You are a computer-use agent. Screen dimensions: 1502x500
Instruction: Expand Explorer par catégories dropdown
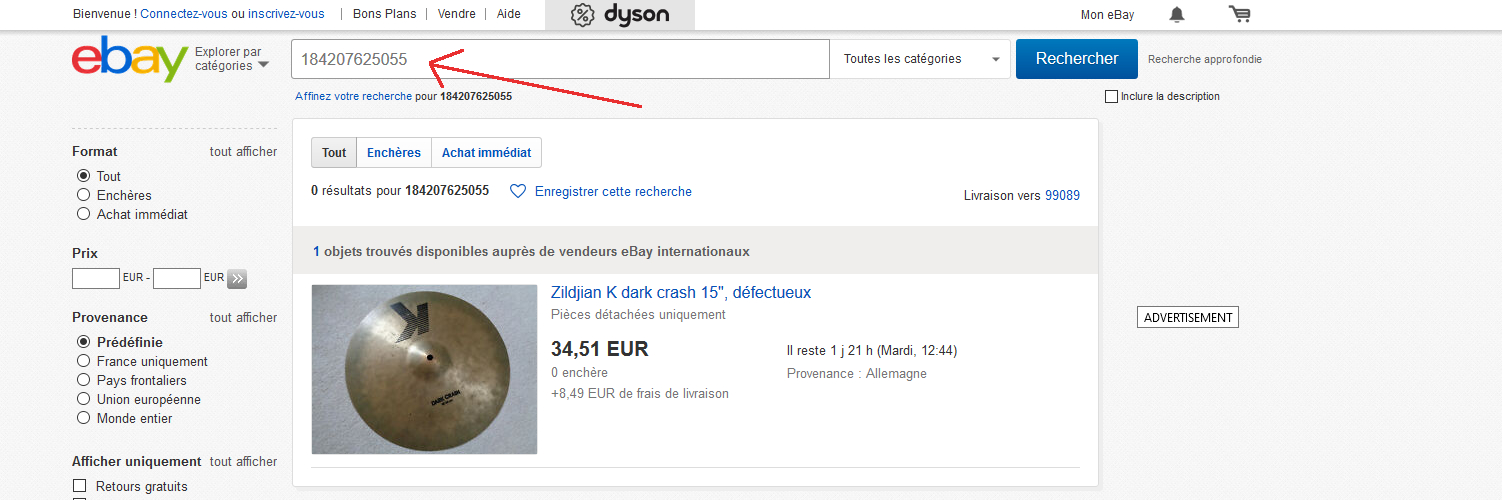232,59
